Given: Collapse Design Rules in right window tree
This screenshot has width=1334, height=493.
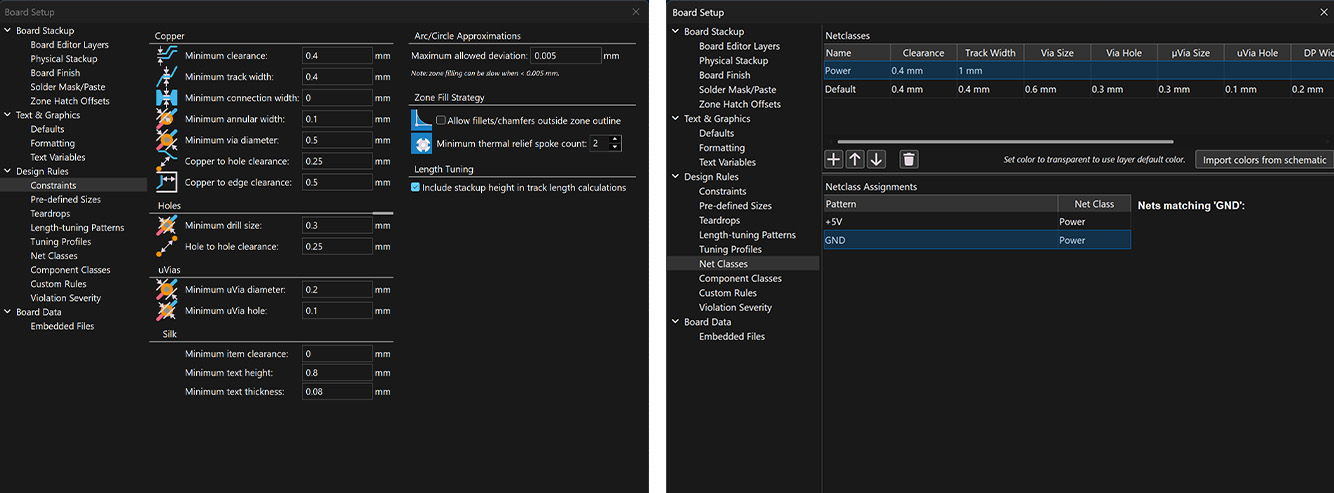Looking at the screenshot, I should point(675,177).
